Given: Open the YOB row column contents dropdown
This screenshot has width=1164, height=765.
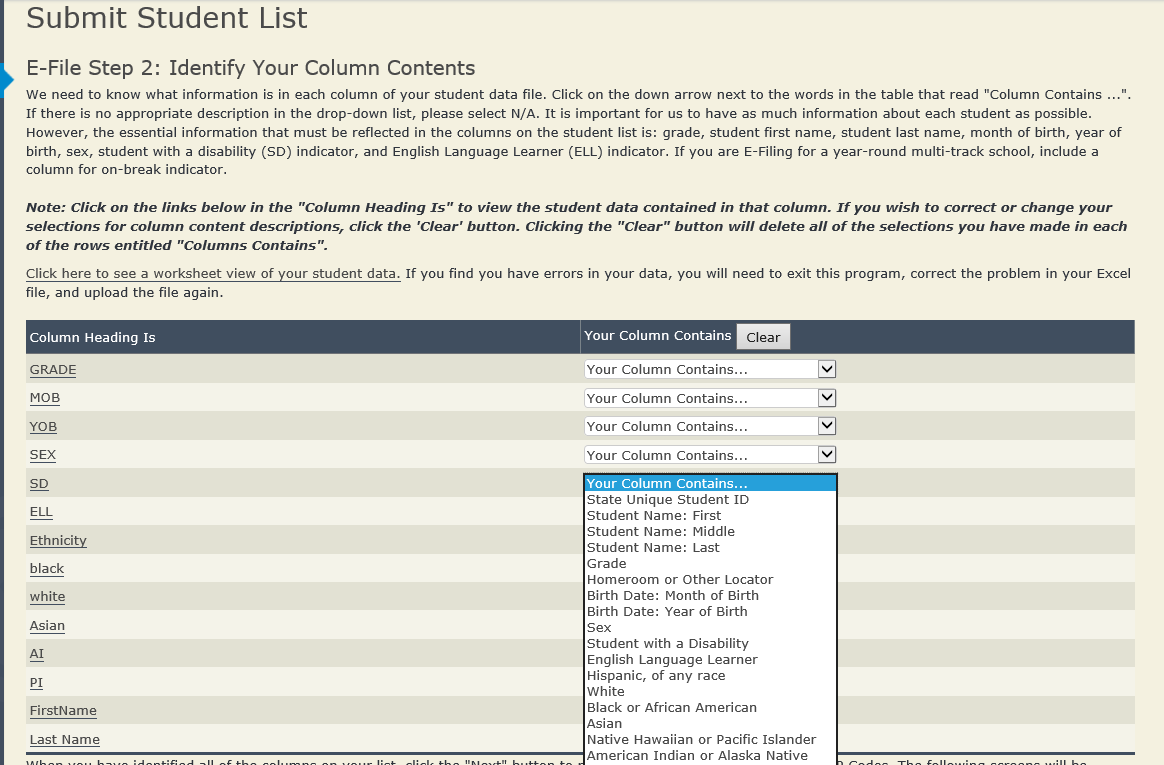Looking at the screenshot, I should [x=709, y=427].
